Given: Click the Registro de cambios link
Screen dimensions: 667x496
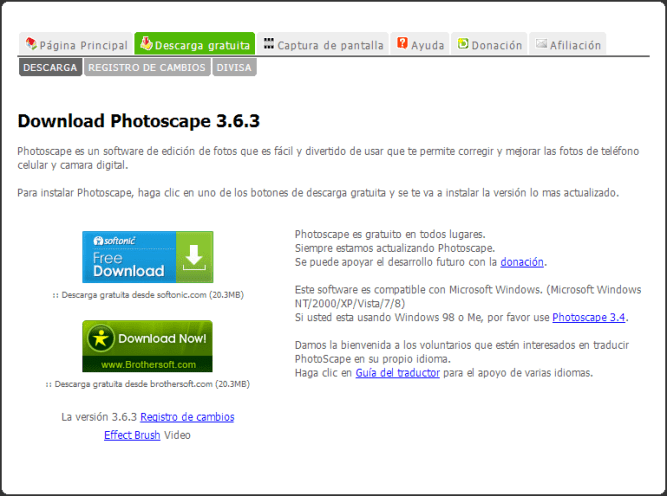Looking at the screenshot, I should pyautogui.click(x=187, y=417).
